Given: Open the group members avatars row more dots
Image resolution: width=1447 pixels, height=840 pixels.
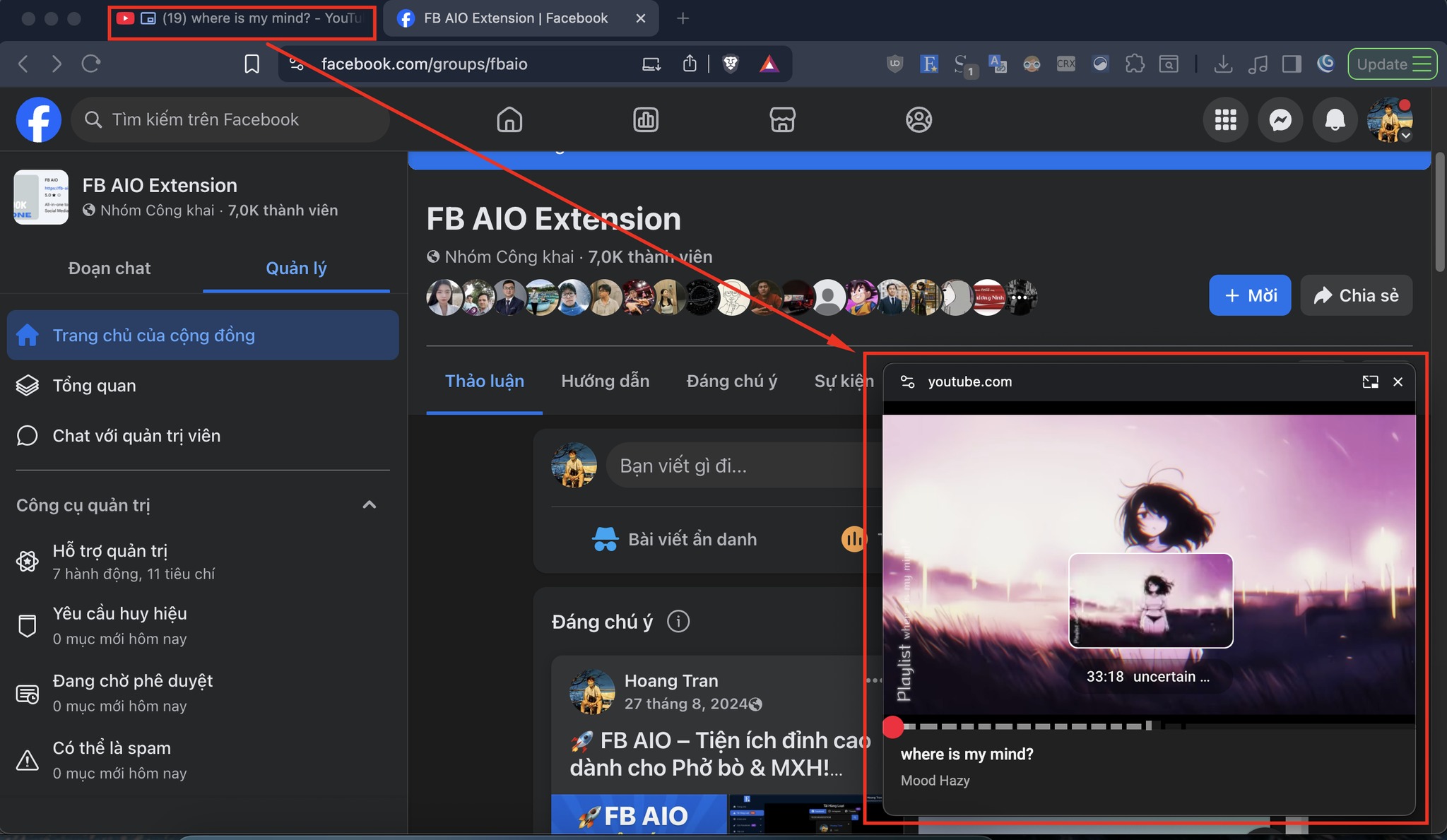Looking at the screenshot, I should [1020, 297].
